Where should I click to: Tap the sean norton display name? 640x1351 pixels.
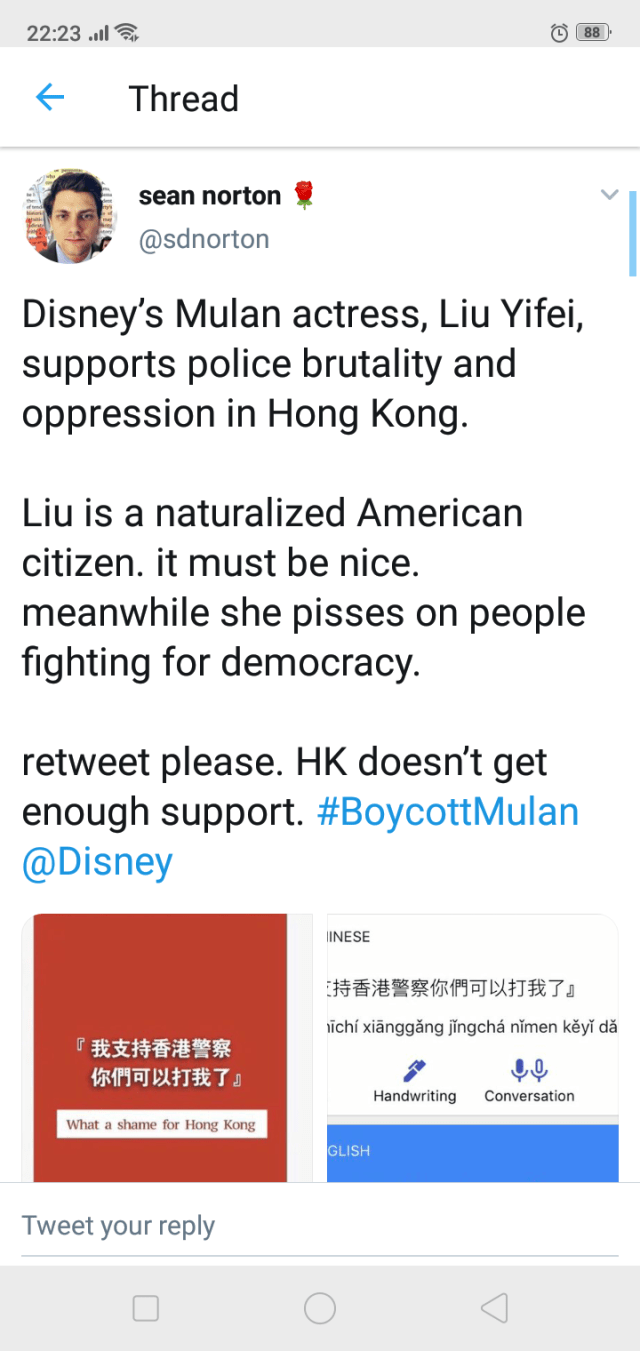210,196
